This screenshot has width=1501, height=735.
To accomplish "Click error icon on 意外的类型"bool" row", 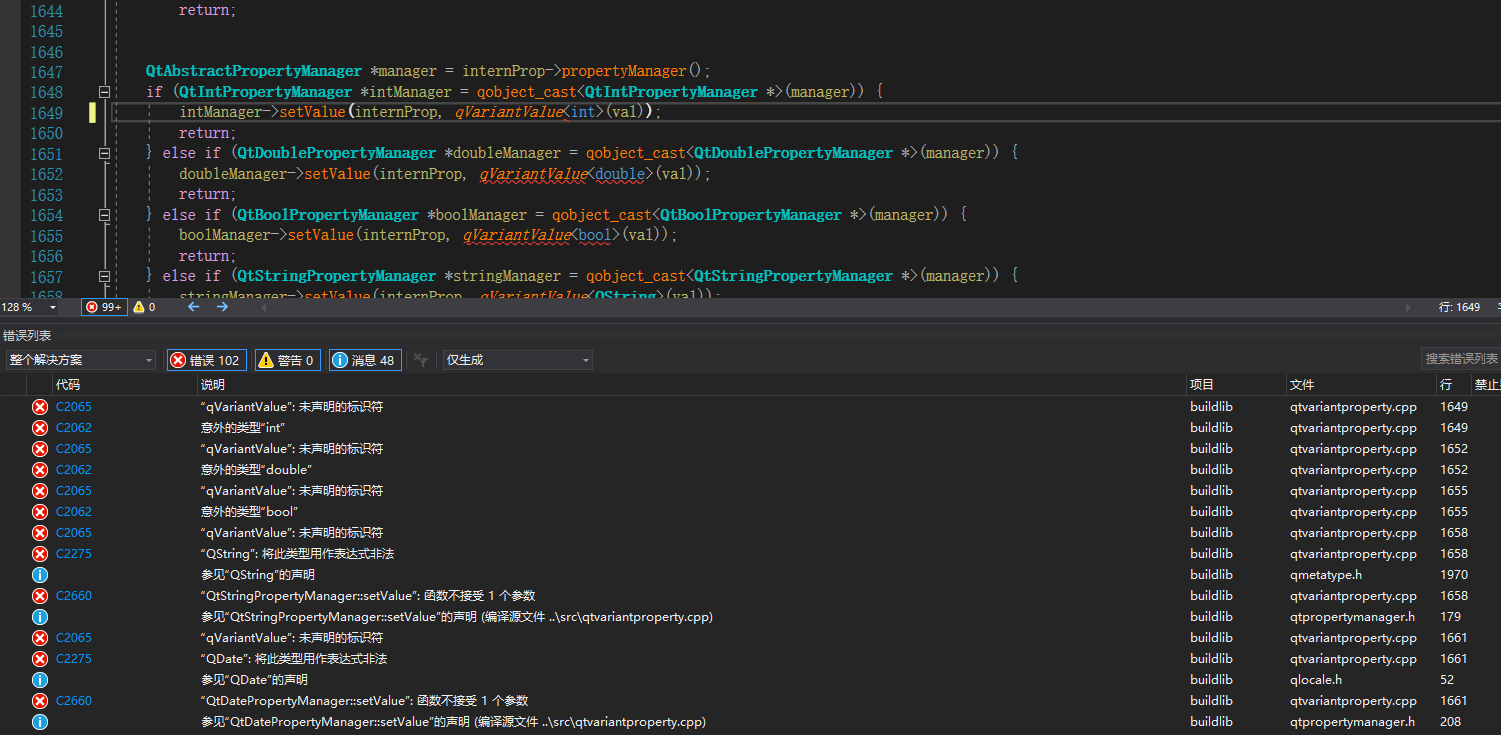I will [x=40, y=512].
